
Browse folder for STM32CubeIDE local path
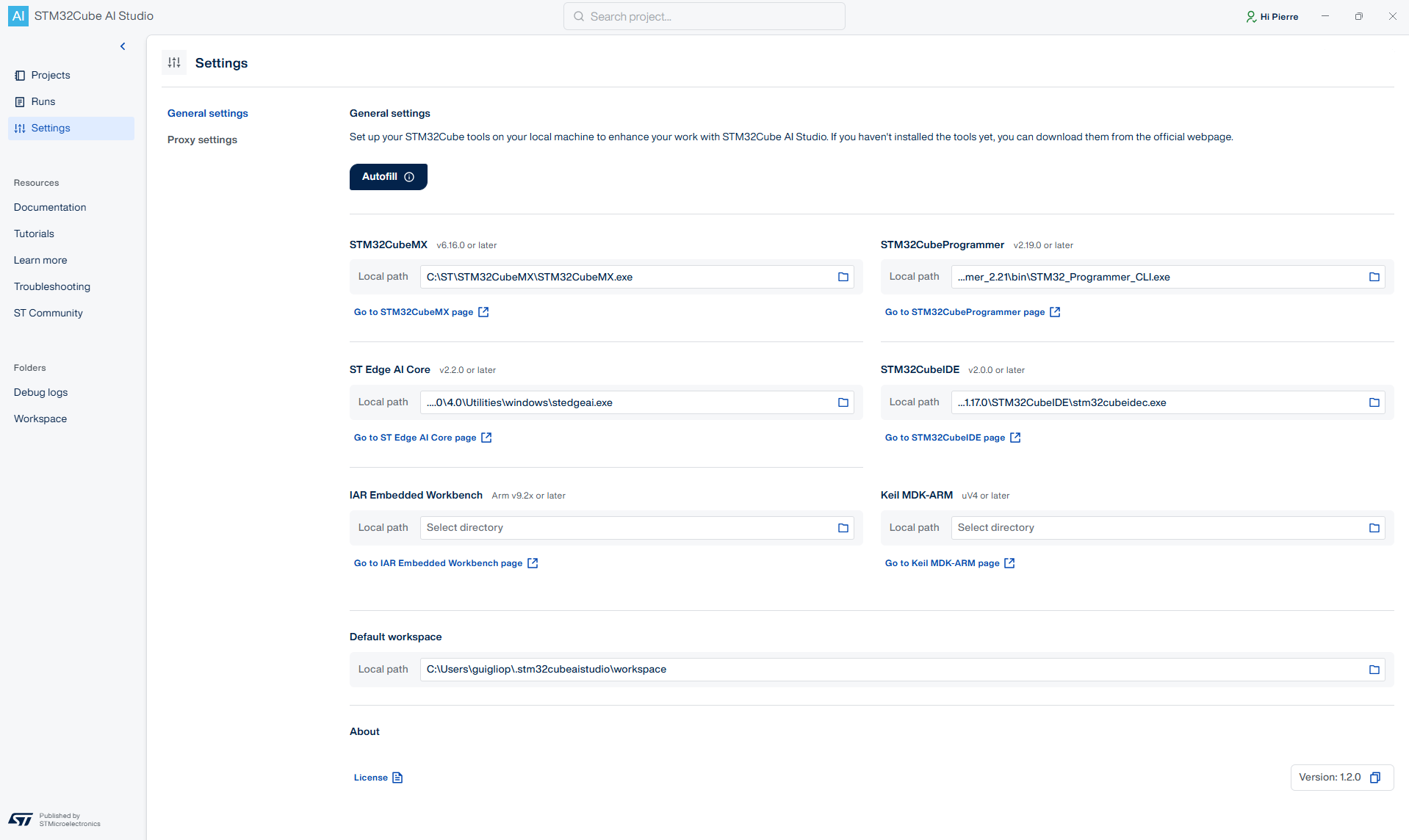click(1374, 402)
